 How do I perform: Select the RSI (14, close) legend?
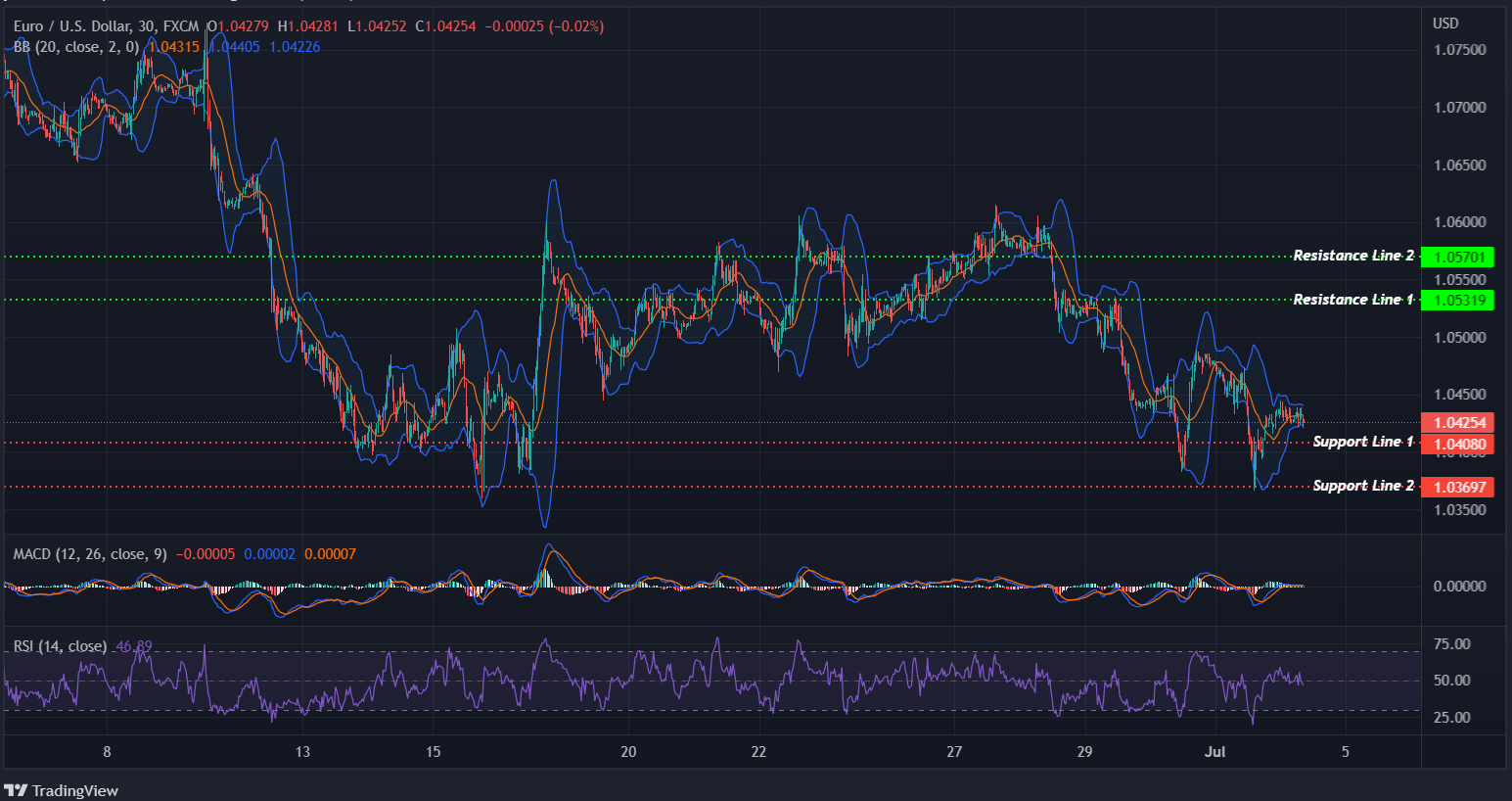pyautogui.click(x=59, y=645)
